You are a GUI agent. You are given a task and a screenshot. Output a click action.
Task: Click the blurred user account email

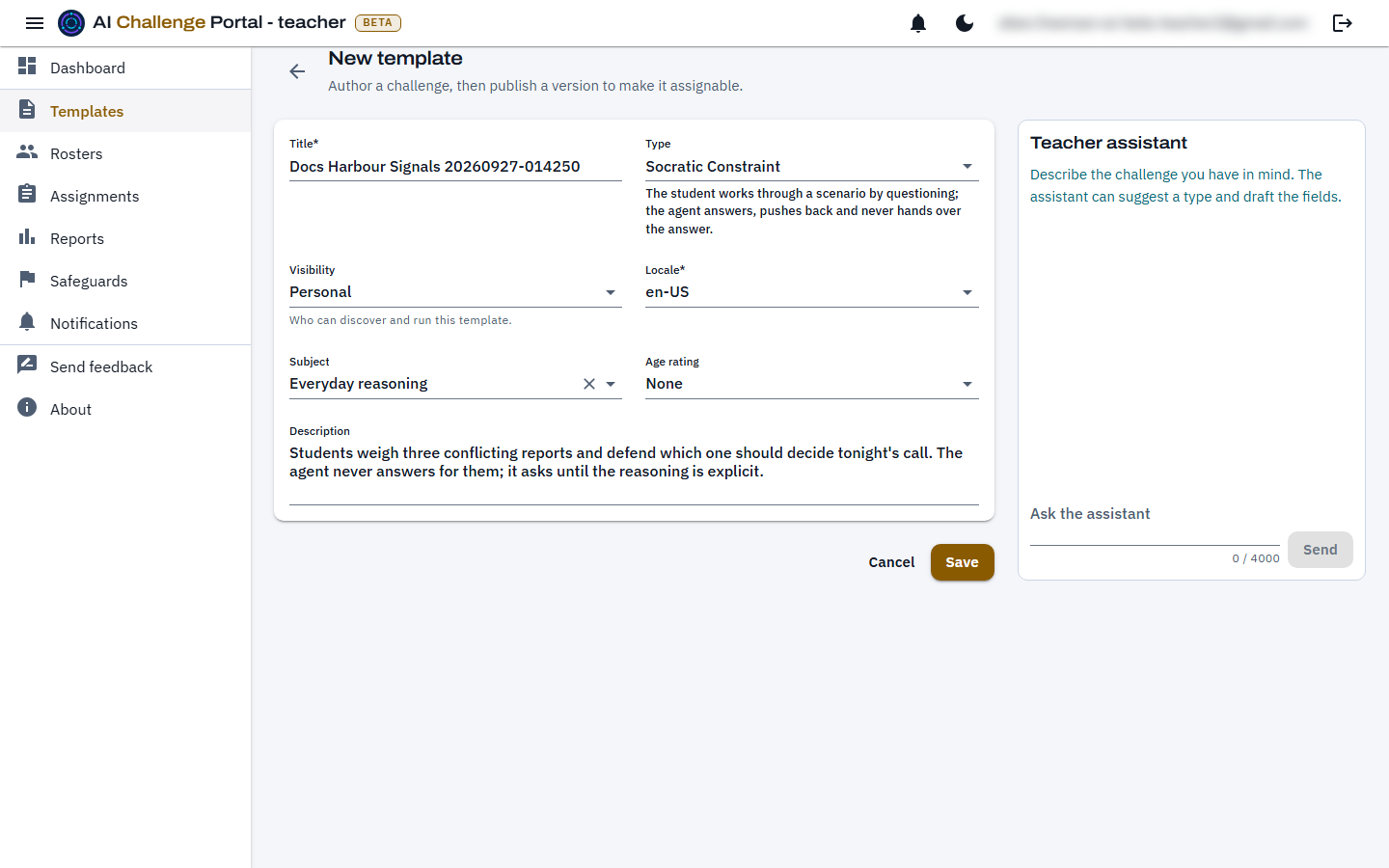point(1154,23)
